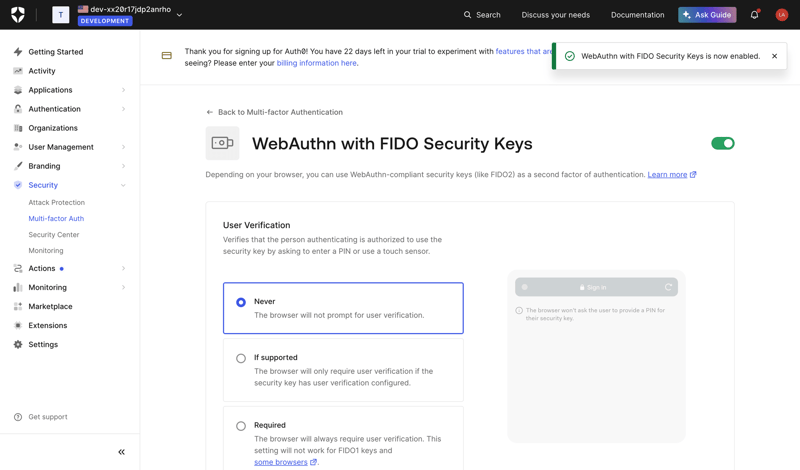Viewport: 800px width, 470px height.
Task: Collapse sidebar with double chevron
Action: pyautogui.click(x=121, y=452)
